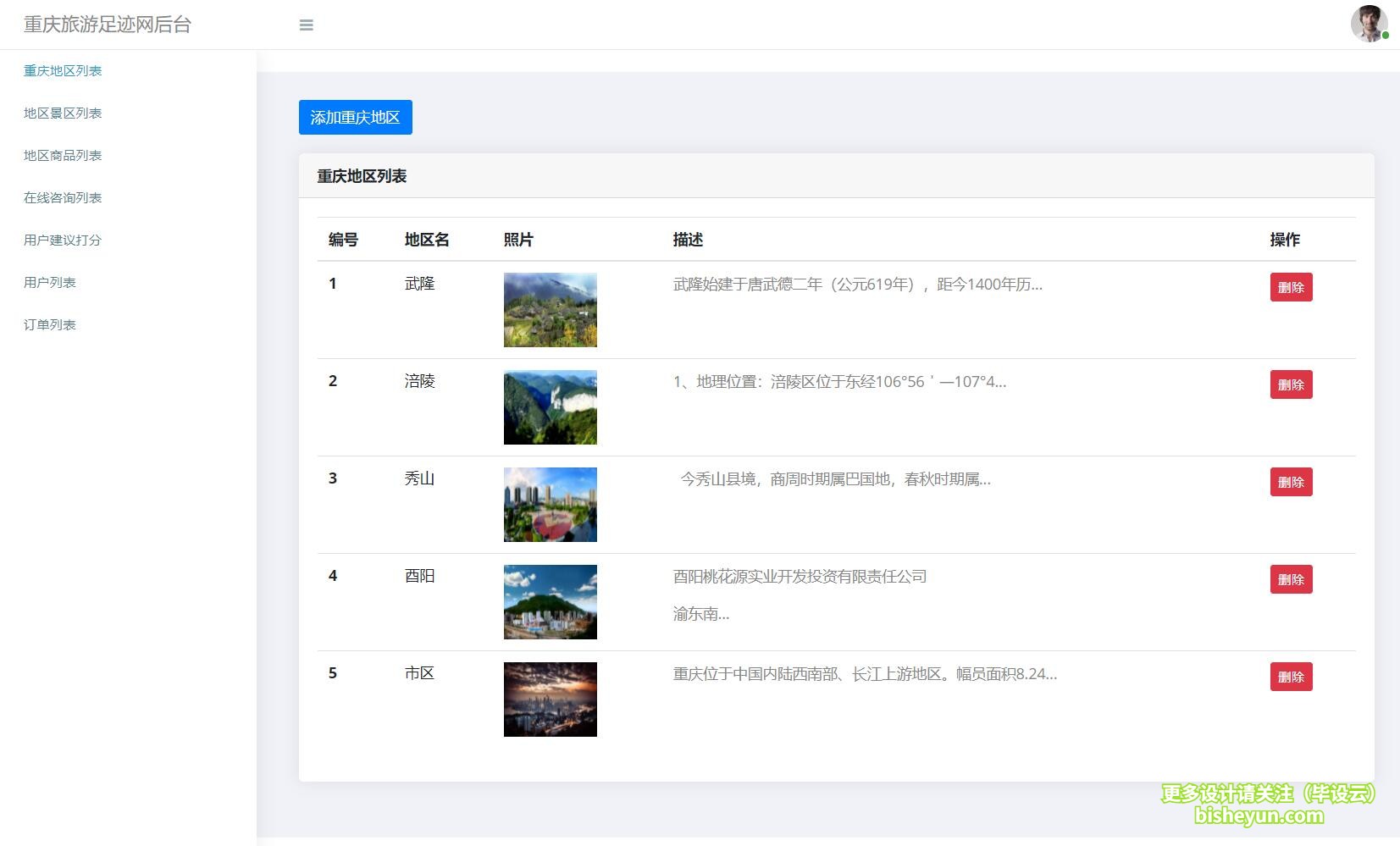
Task: Click the 照片 column header
Action: pos(518,240)
